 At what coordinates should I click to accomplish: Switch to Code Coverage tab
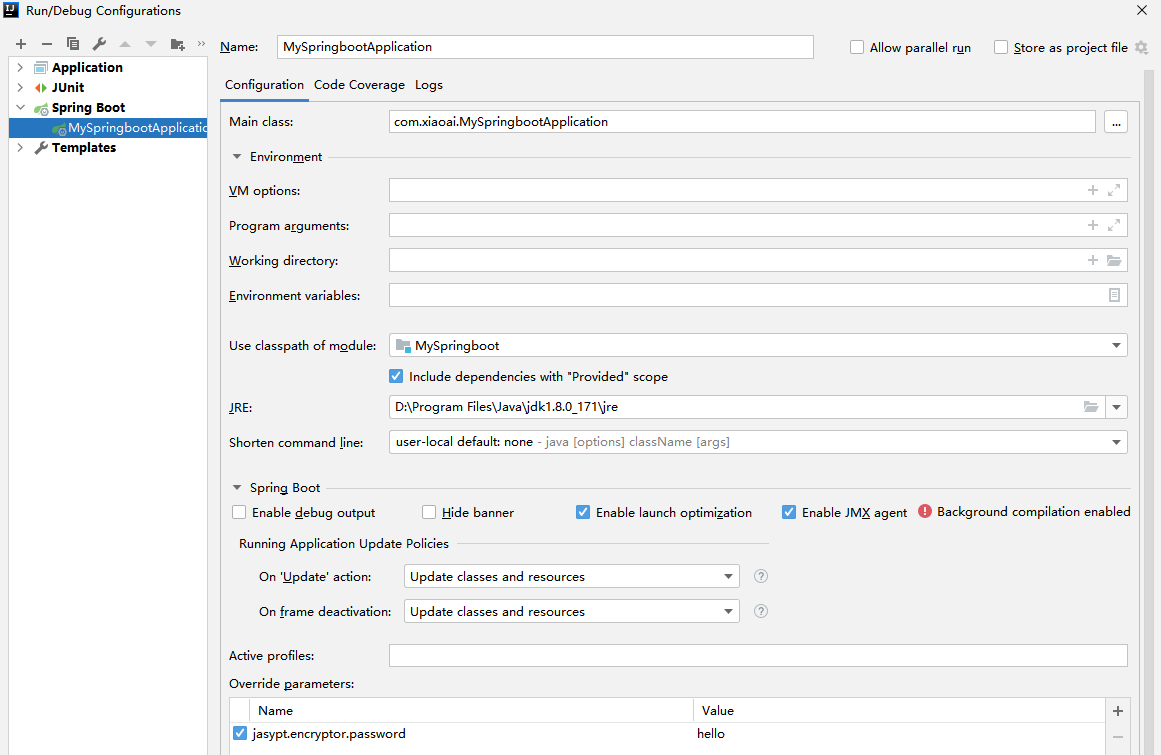click(359, 85)
